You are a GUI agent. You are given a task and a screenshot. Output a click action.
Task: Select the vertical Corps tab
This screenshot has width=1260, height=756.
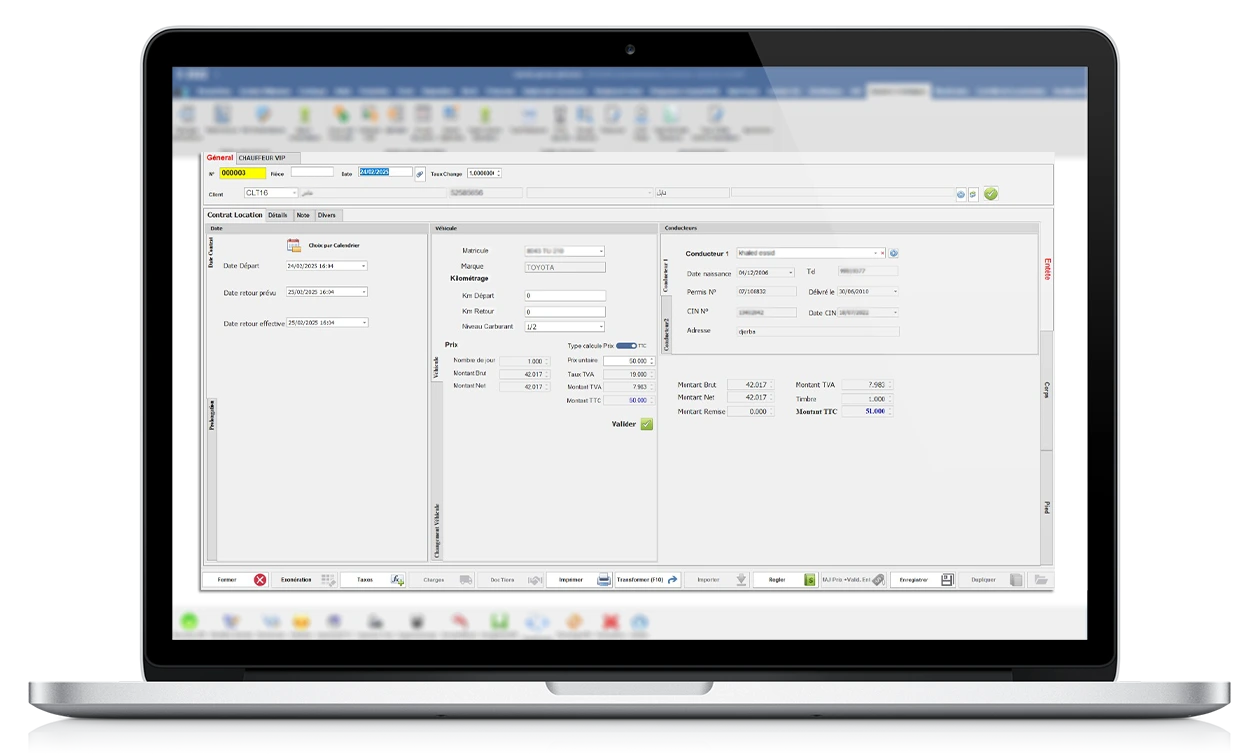click(x=1047, y=390)
